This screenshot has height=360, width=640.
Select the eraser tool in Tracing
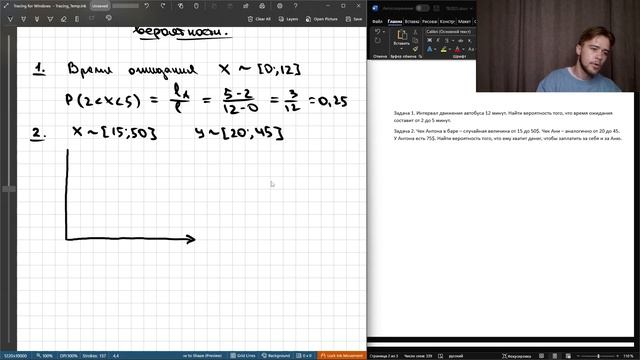tap(64, 19)
